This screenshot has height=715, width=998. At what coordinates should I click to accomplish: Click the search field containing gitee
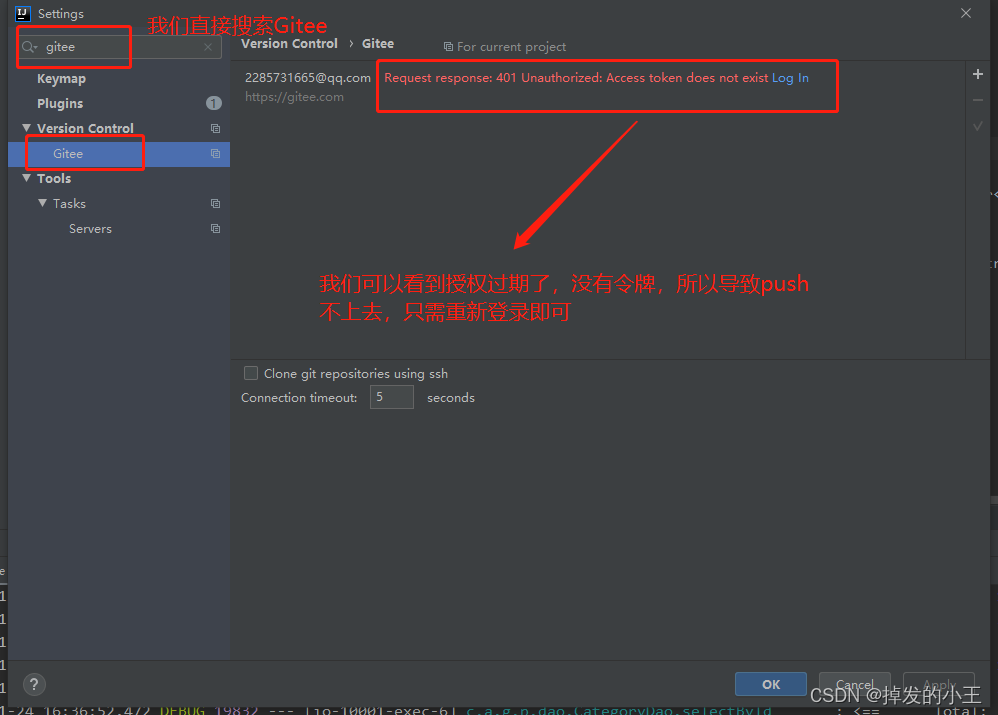[120, 47]
